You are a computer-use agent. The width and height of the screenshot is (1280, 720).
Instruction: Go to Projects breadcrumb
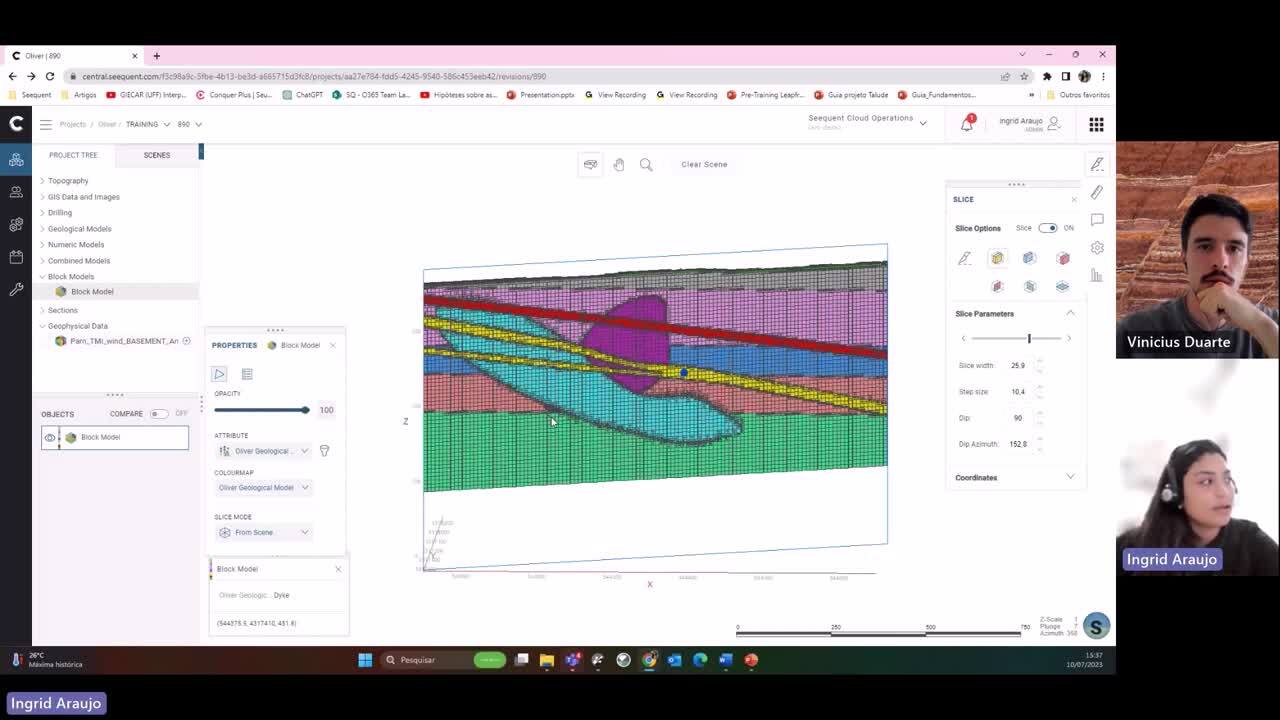(x=73, y=124)
